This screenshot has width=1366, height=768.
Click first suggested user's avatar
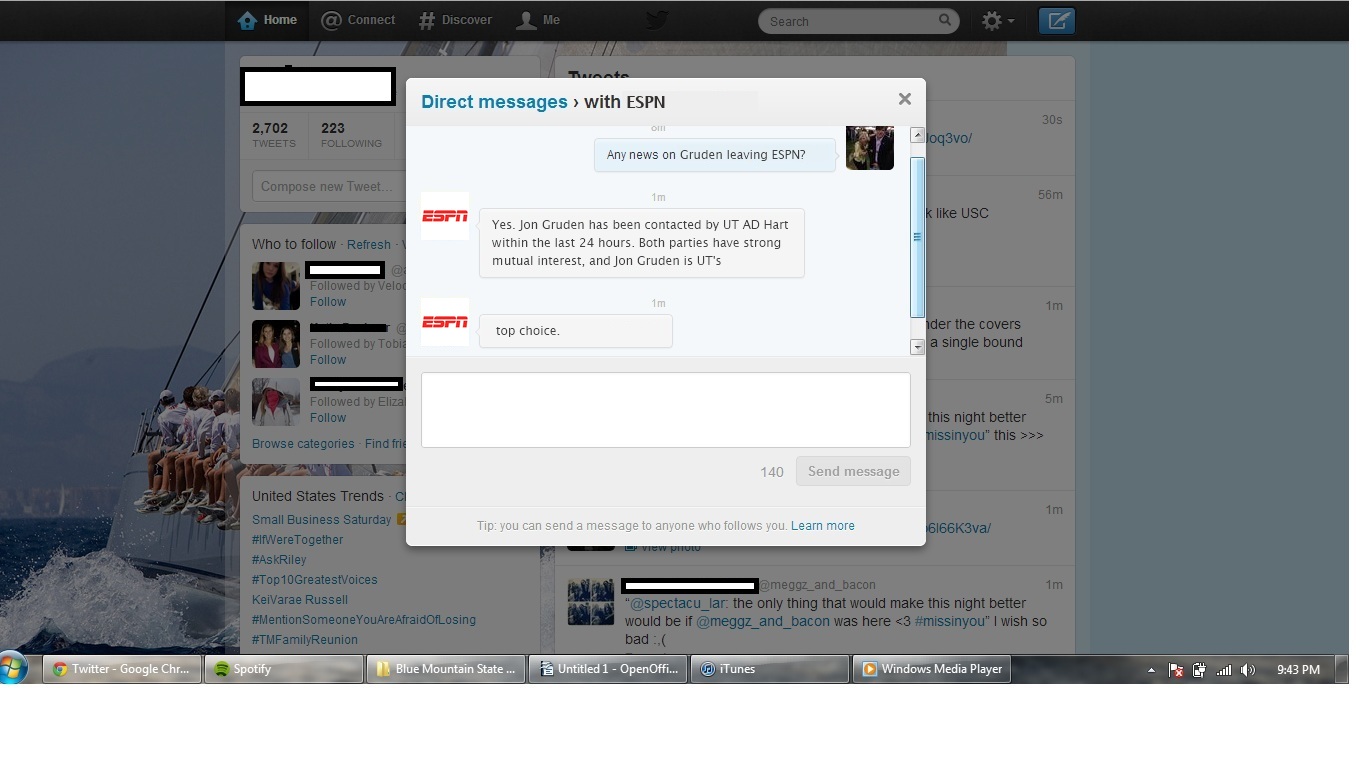coord(276,286)
